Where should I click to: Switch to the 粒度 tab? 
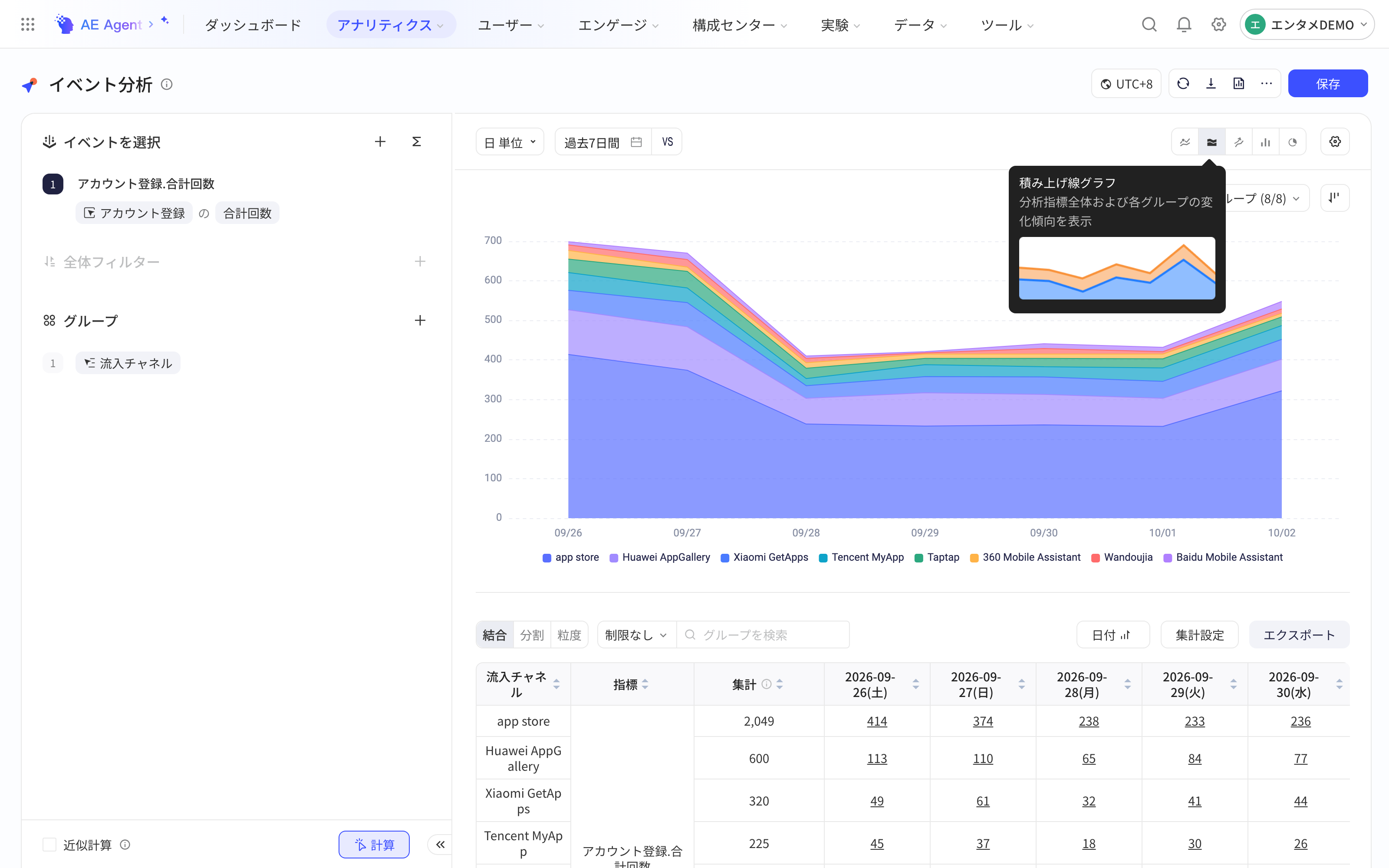click(569, 635)
